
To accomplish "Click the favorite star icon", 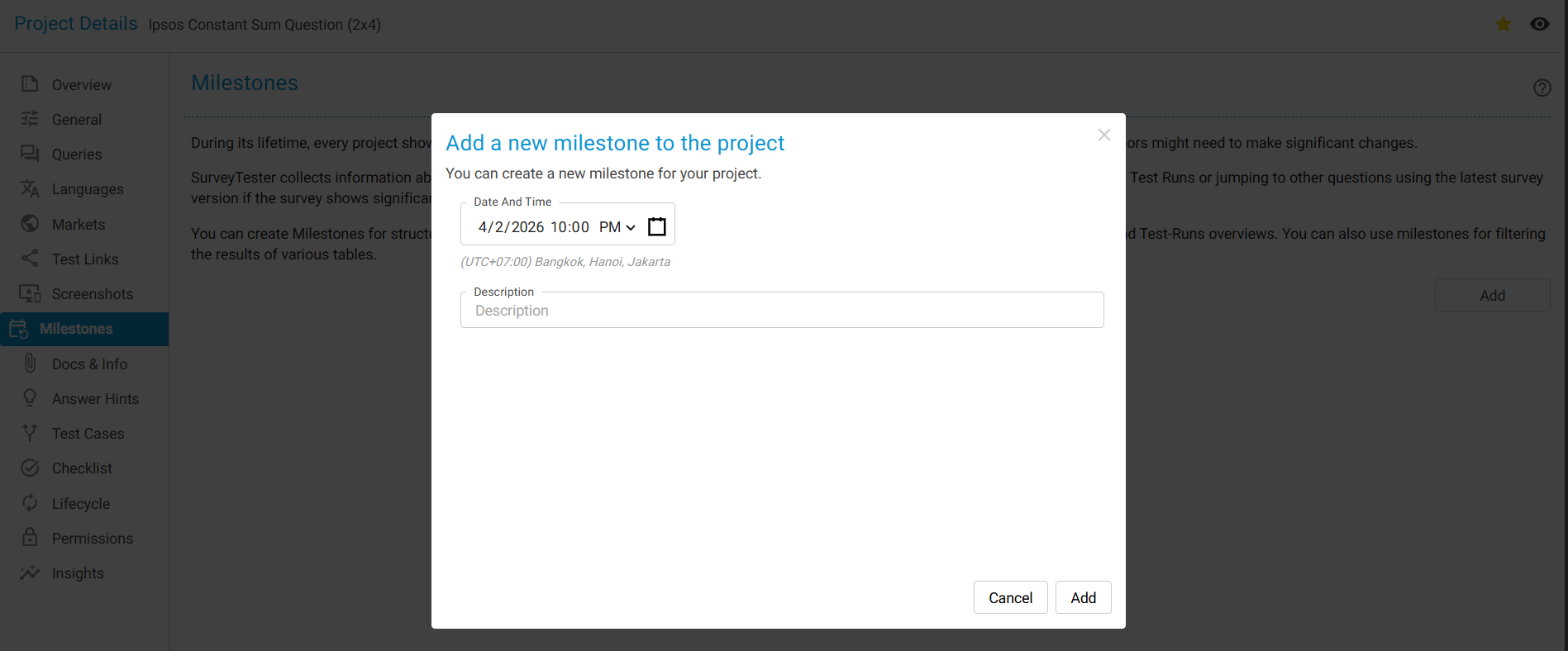I will click(1504, 24).
